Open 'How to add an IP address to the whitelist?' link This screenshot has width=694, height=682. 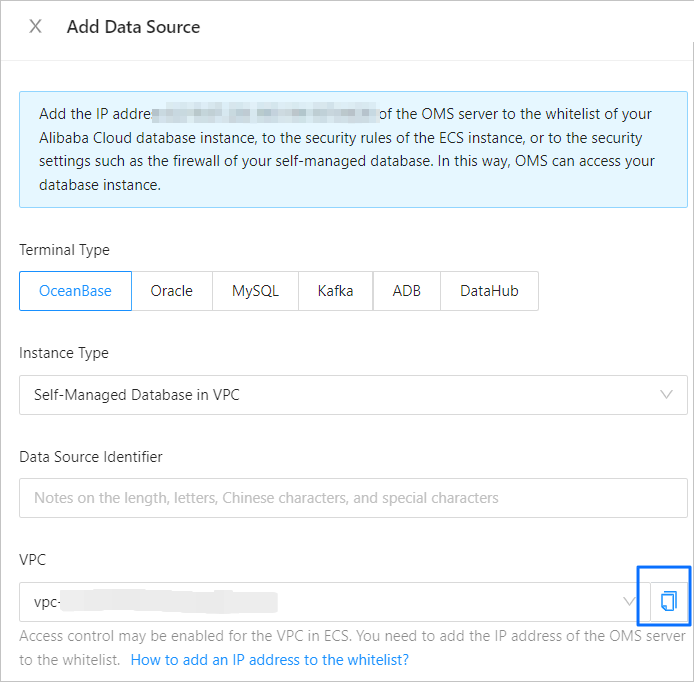tap(270, 660)
